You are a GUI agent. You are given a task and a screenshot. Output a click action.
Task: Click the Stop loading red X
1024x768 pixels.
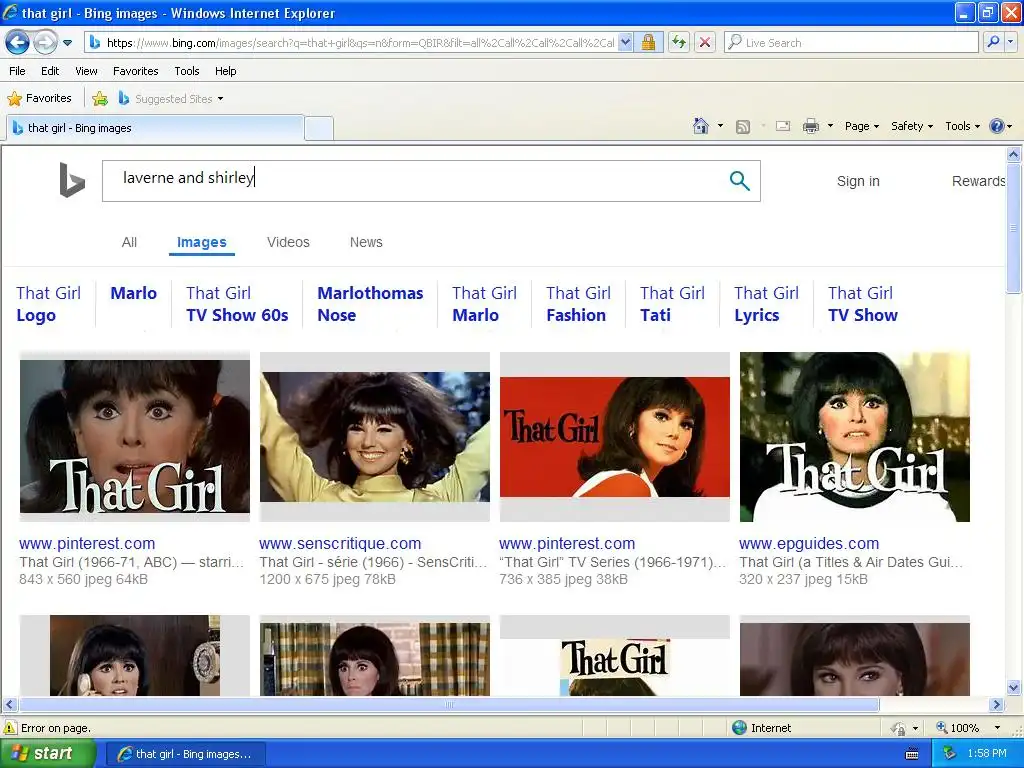click(705, 42)
